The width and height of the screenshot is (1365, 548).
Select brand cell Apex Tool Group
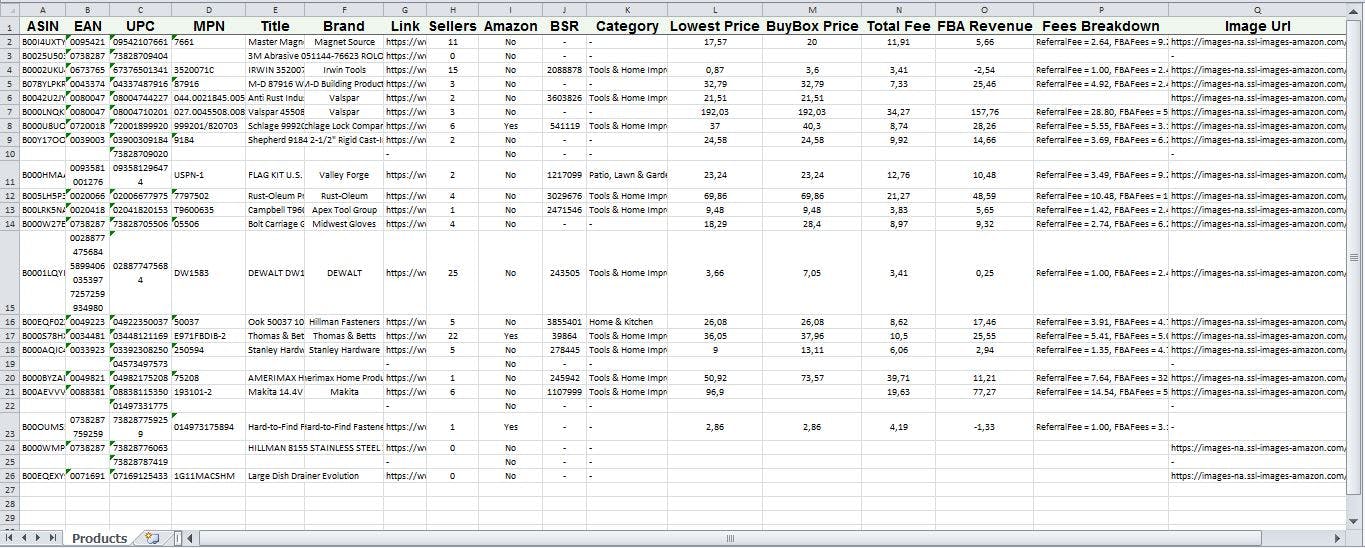344,210
